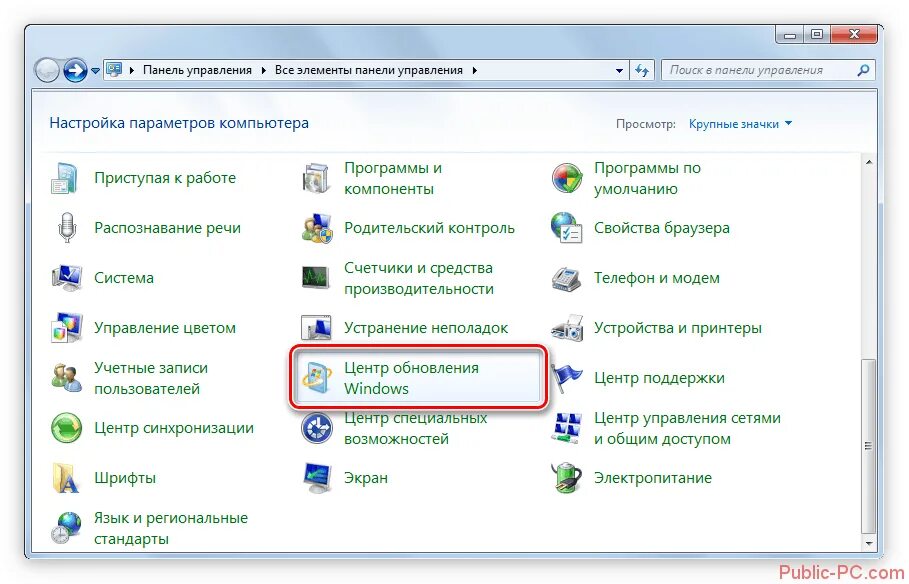Click the Электропитание battery icon

pyautogui.click(x=566, y=478)
